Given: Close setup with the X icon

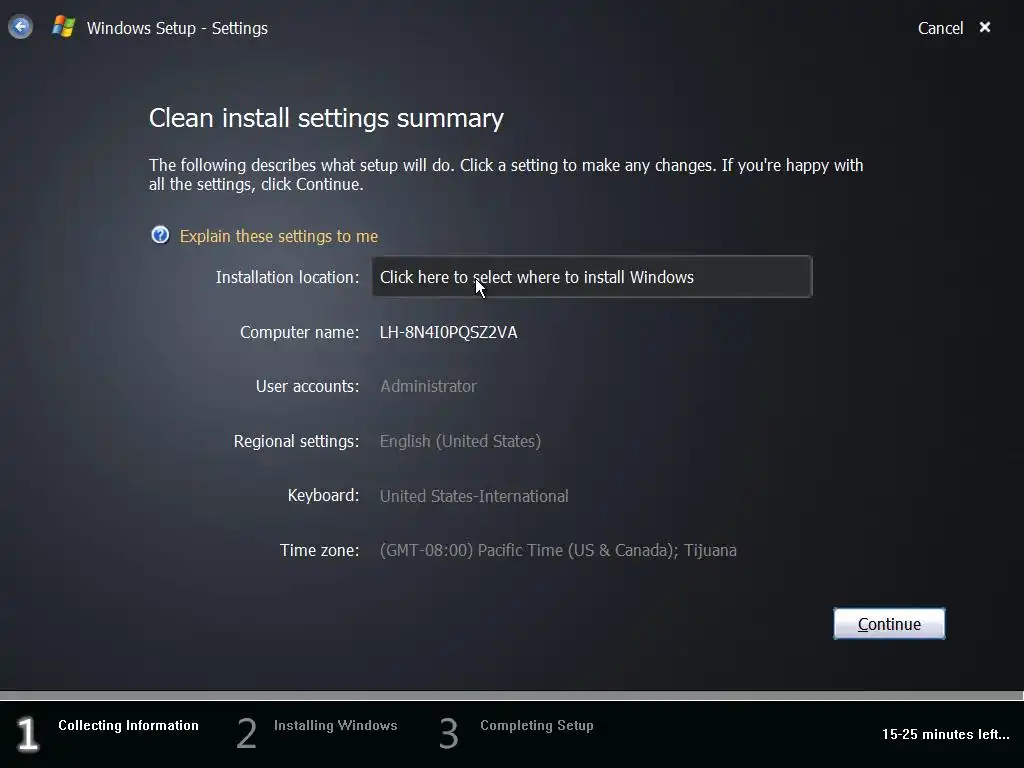Looking at the screenshot, I should coord(985,27).
